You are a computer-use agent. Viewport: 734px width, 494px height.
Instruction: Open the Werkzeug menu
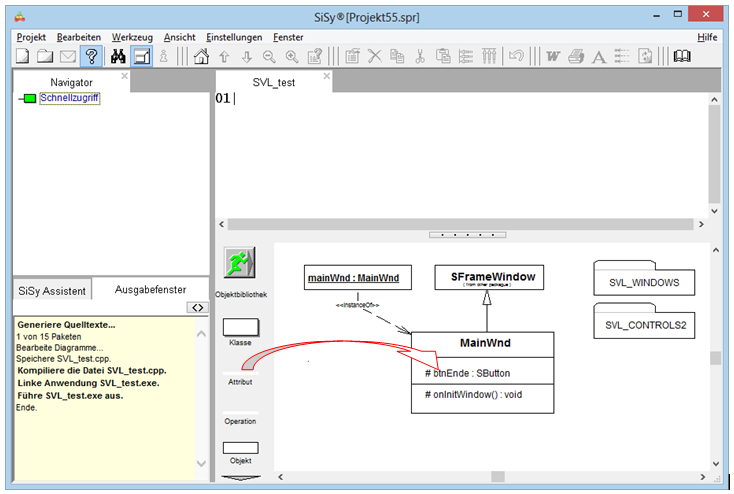132,36
